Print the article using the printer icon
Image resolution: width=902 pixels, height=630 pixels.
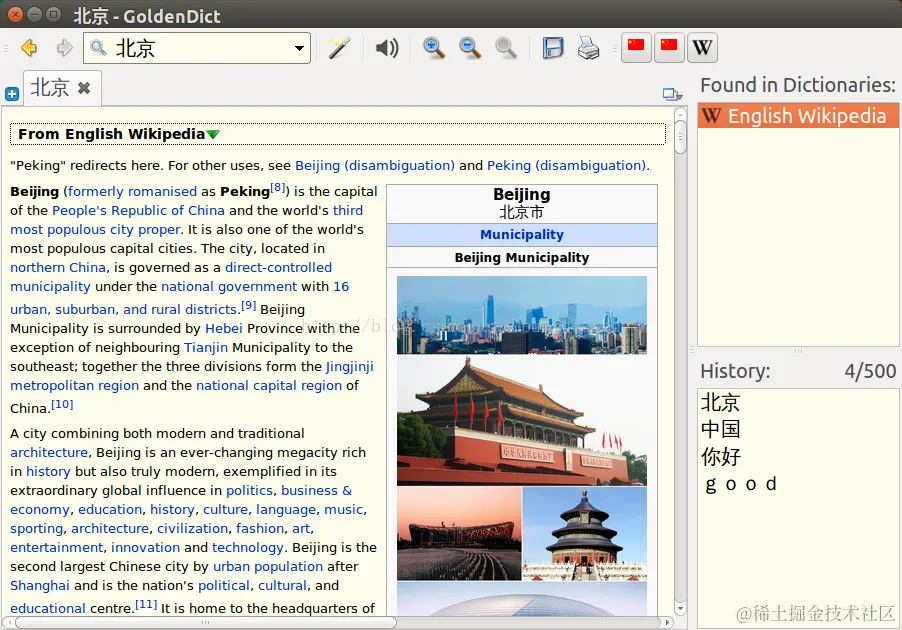click(588, 48)
